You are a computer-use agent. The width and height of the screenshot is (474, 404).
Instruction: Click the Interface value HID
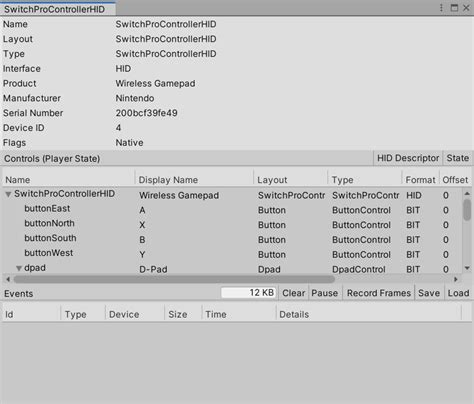click(123, 69)
